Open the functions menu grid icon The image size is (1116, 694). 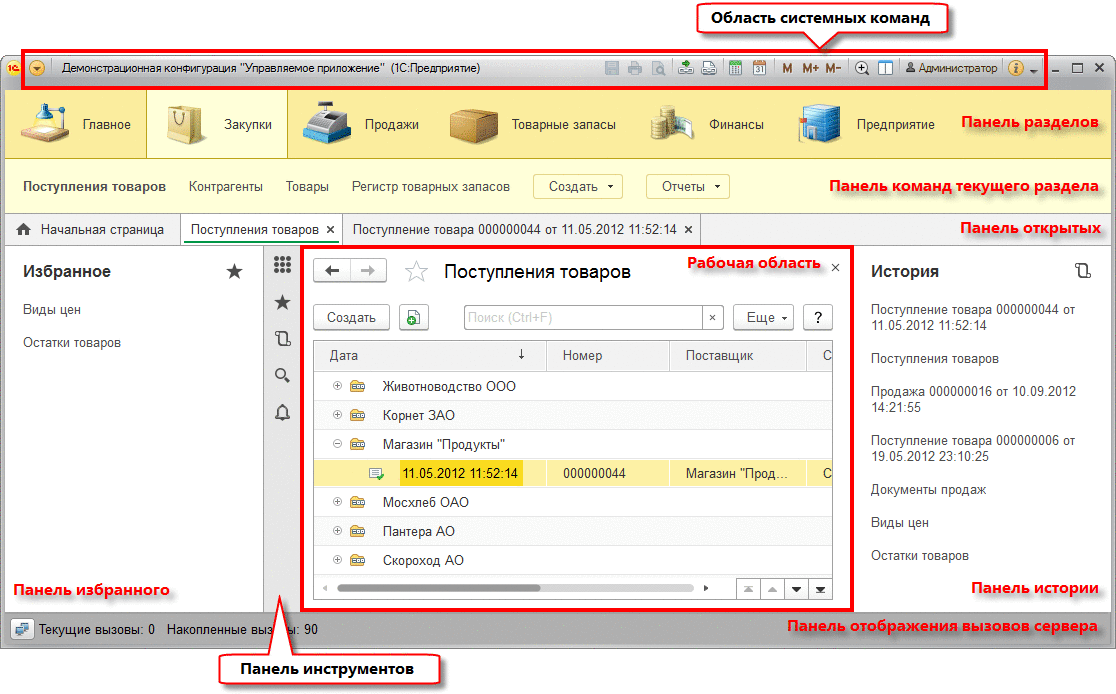(283, 265)
